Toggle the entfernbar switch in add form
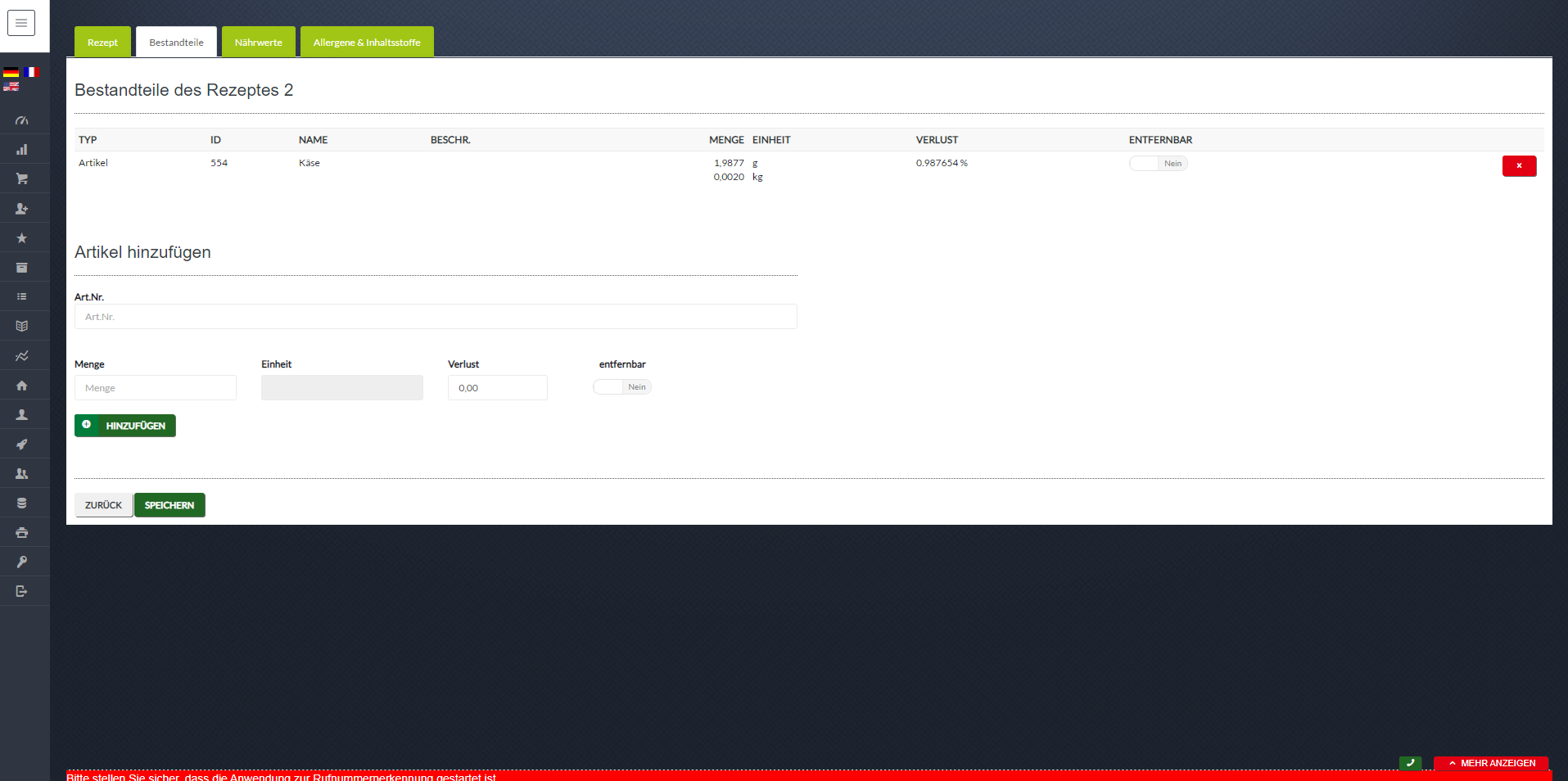This screenshot has width=1568, height=781. (x=622, y=387)
